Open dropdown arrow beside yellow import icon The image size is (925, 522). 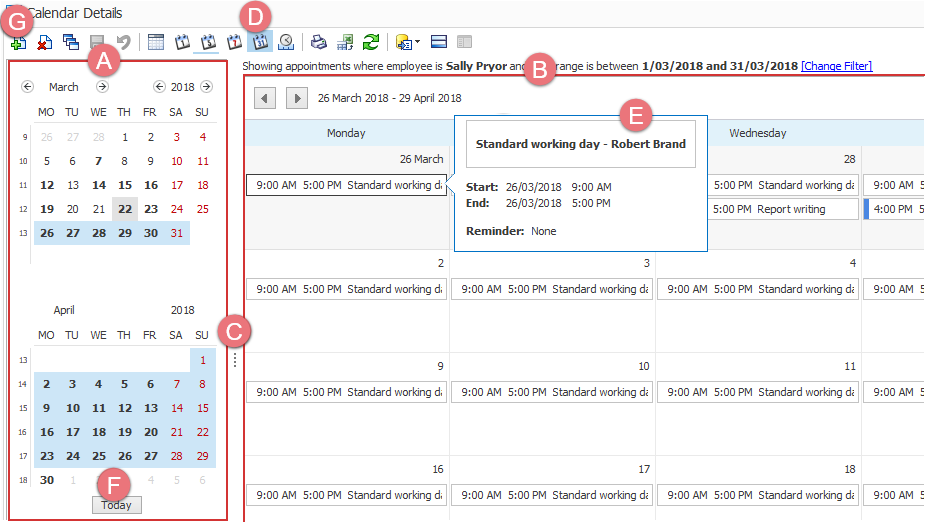click(x=417, y=42)
